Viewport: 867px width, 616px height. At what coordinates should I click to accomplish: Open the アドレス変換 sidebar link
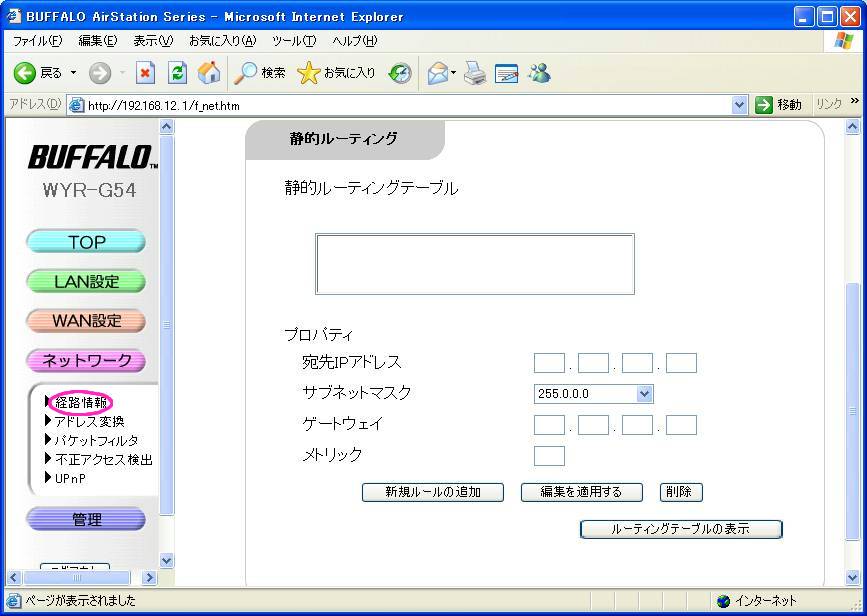[89, 422]
